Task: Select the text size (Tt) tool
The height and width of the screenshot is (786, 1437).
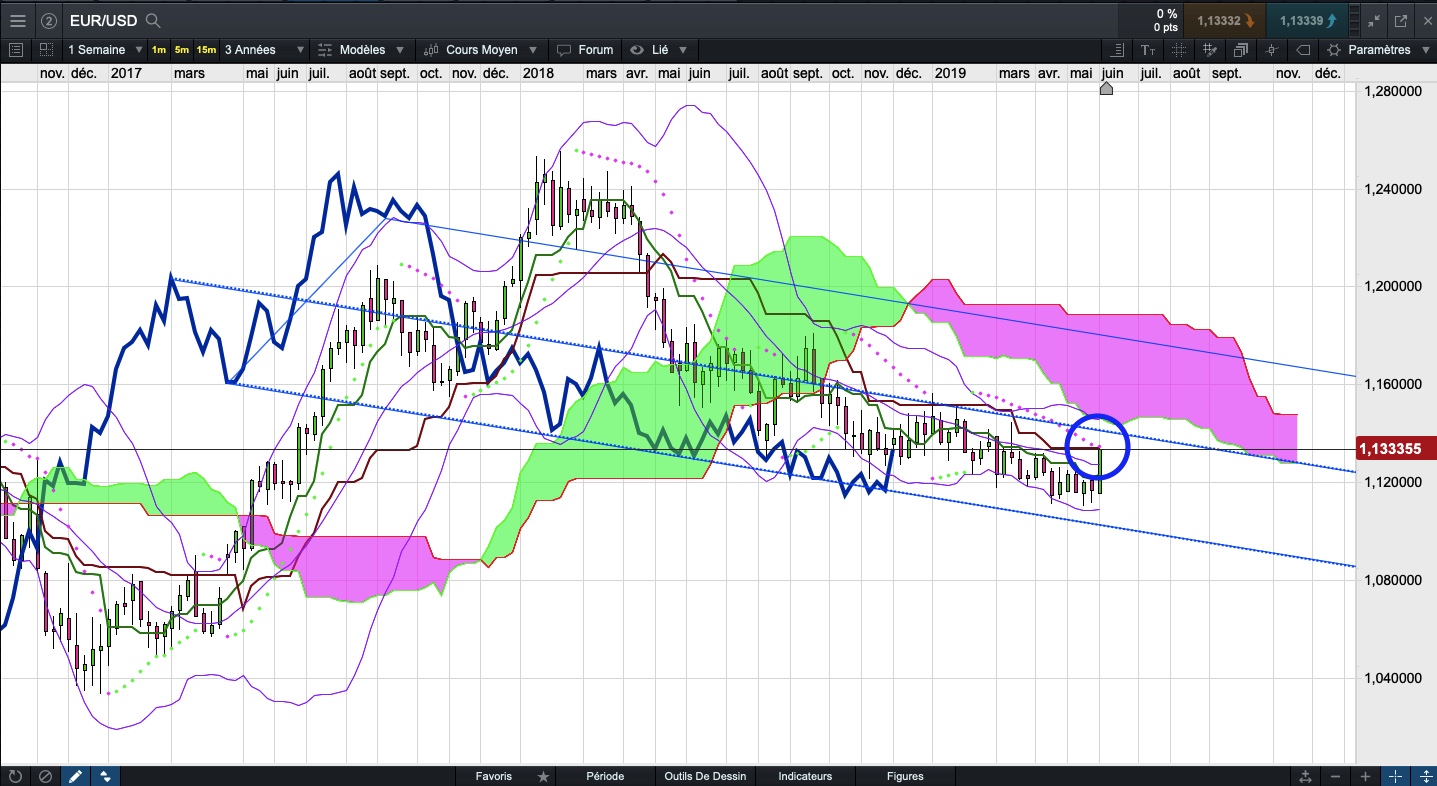Action: (1148, 50)
